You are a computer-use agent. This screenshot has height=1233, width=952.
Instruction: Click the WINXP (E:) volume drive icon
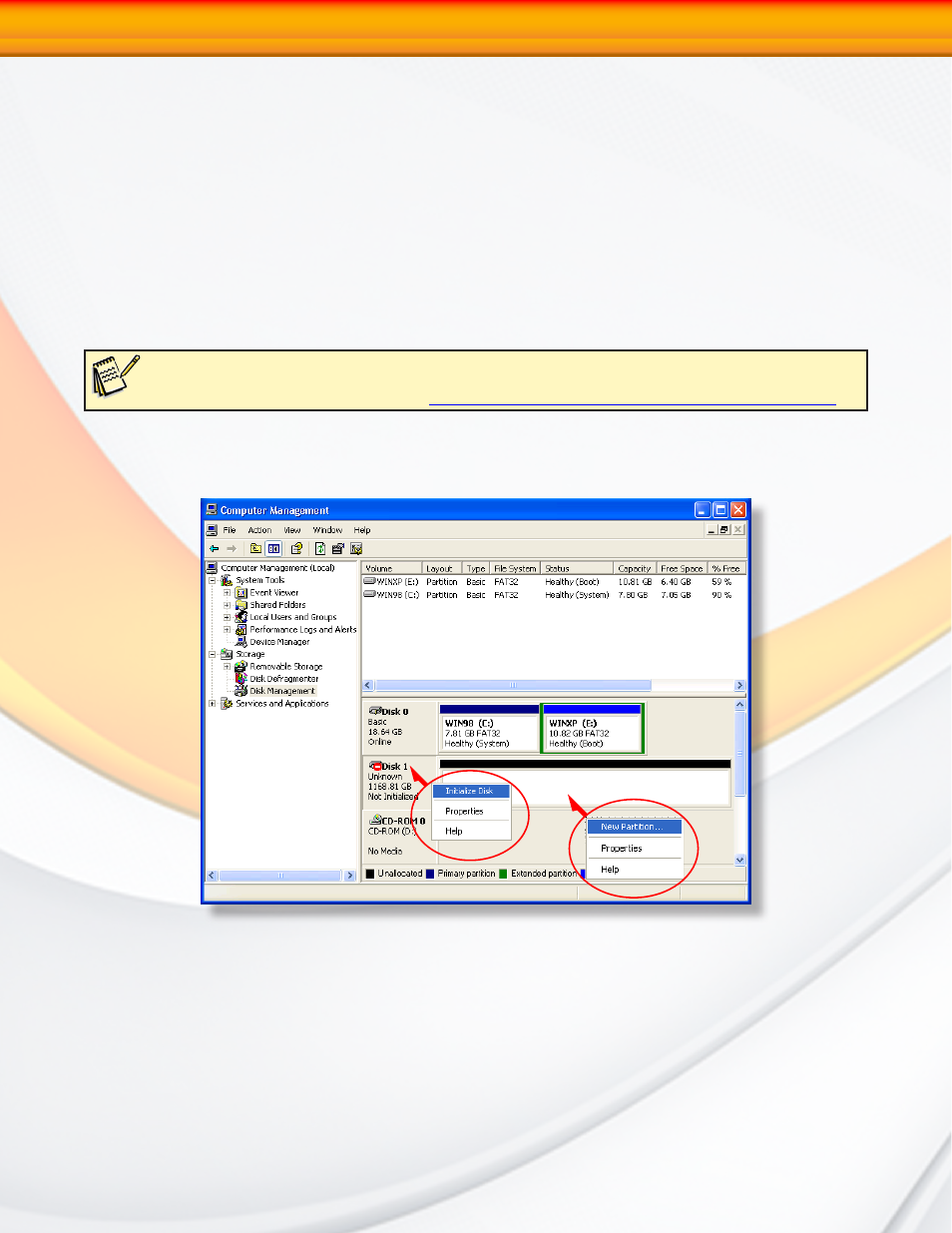point(369,581)
